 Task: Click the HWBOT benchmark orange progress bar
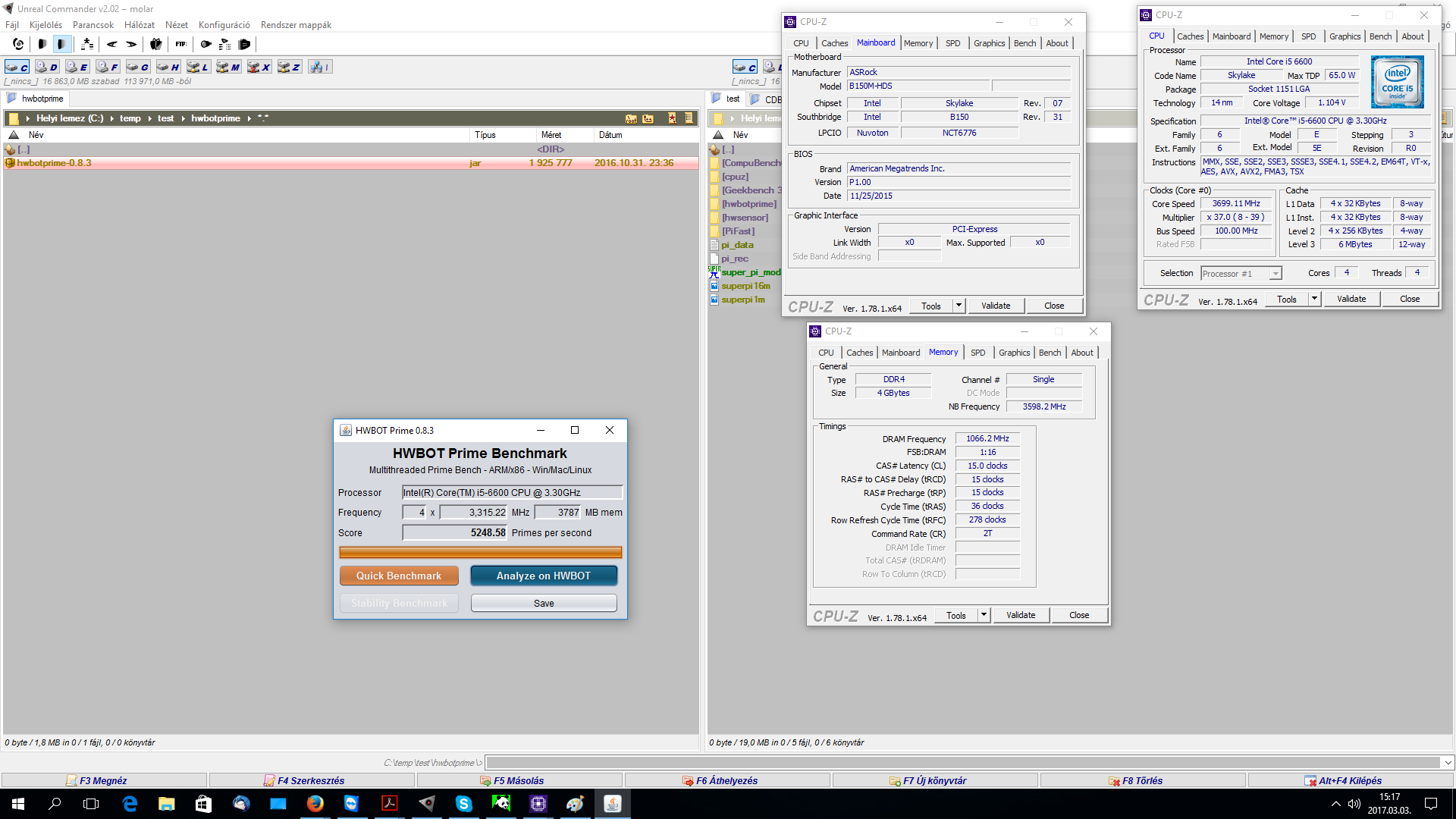[480, 553]
